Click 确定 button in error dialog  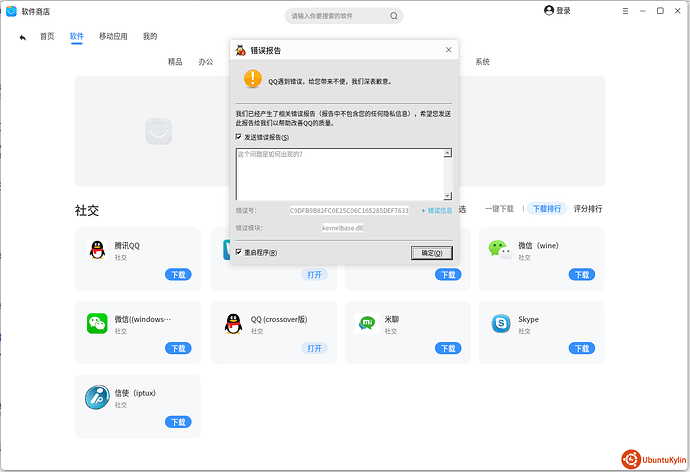click(432, 253)
